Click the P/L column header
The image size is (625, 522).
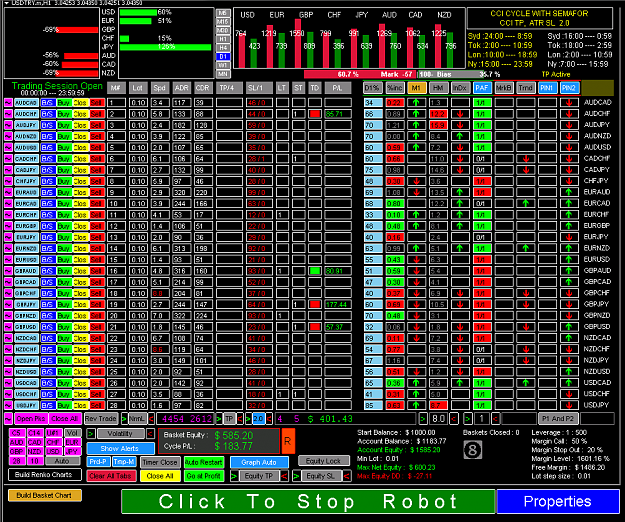(338, 88)
